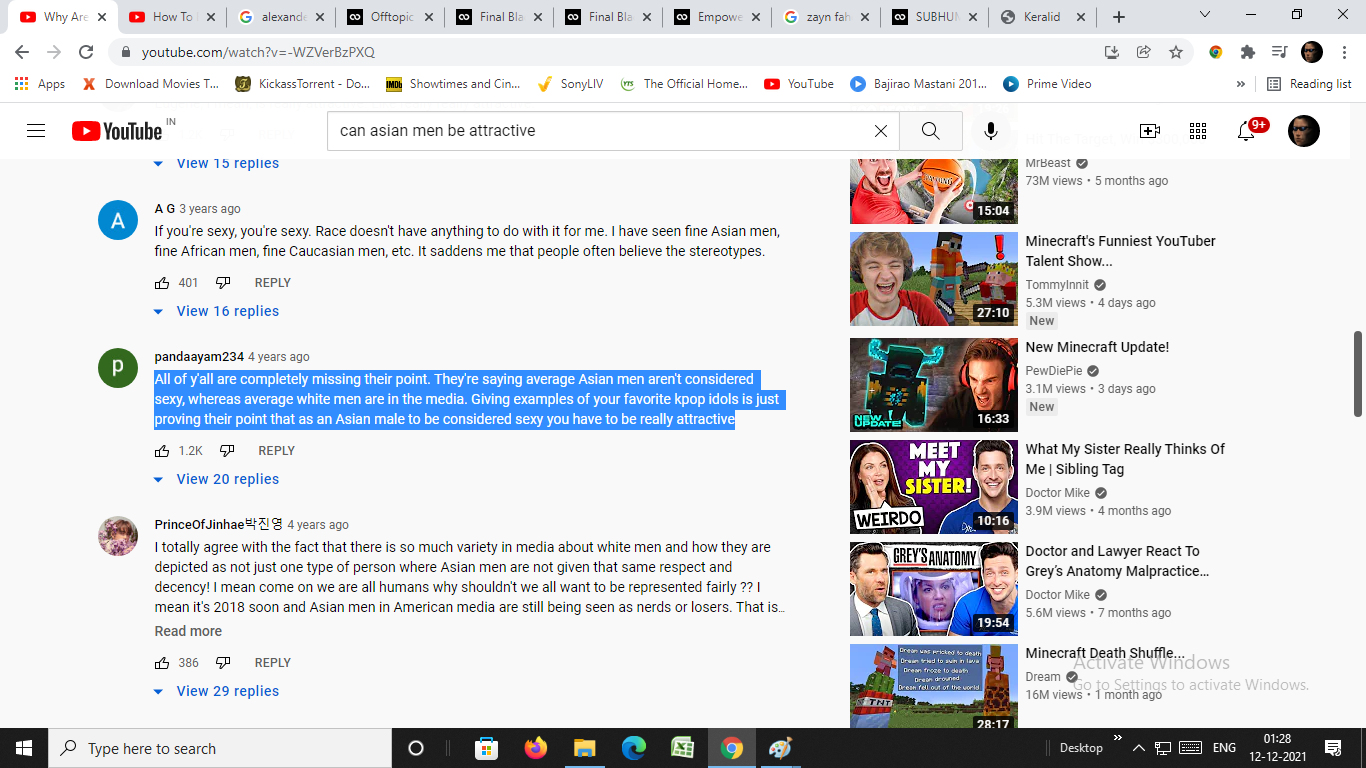Open the YouTube apps grid icon
Screen dimensions: 1366x768
1198,131
